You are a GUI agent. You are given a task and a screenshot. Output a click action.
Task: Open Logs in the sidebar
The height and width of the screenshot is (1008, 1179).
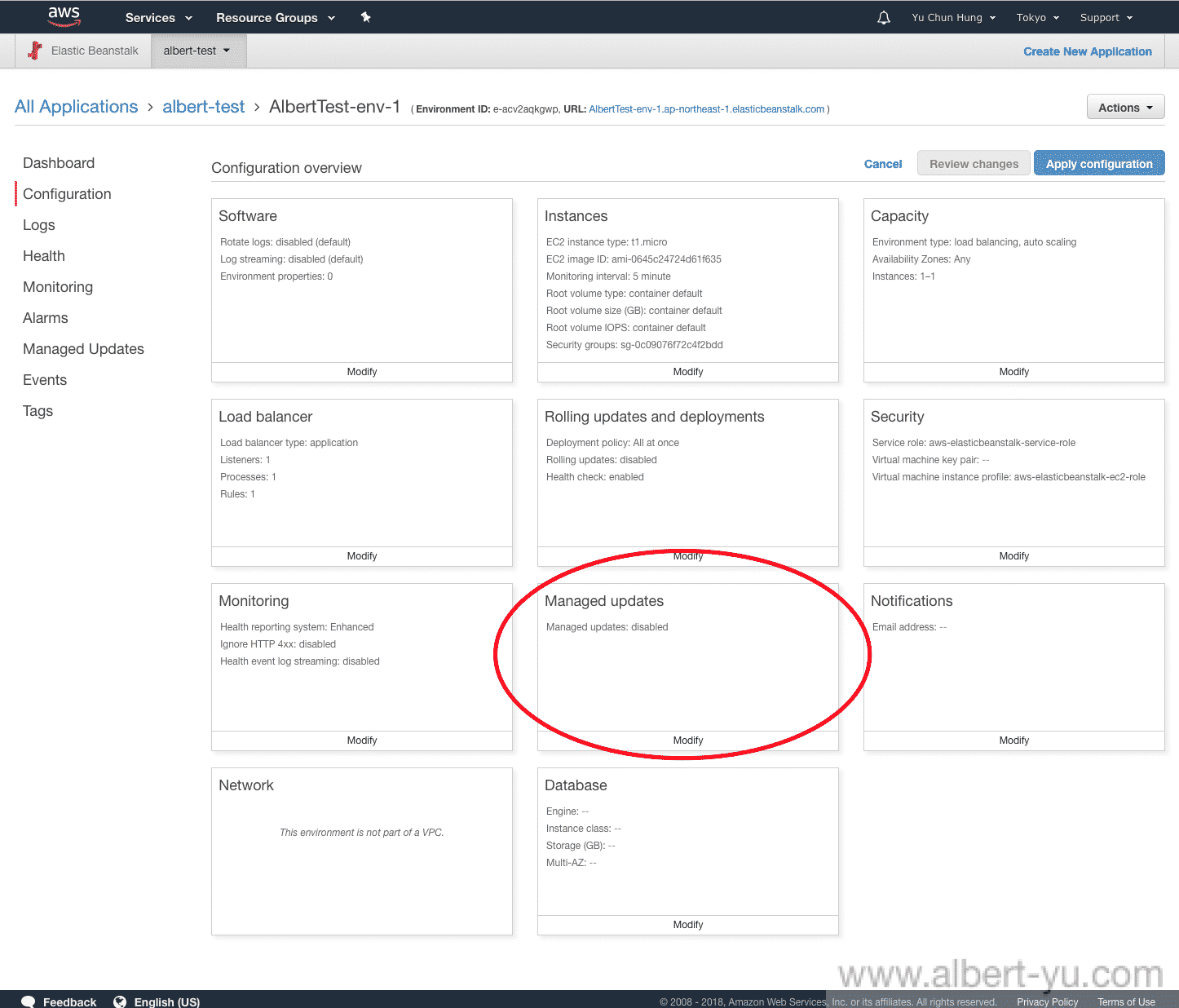click(x=39, y=225)
